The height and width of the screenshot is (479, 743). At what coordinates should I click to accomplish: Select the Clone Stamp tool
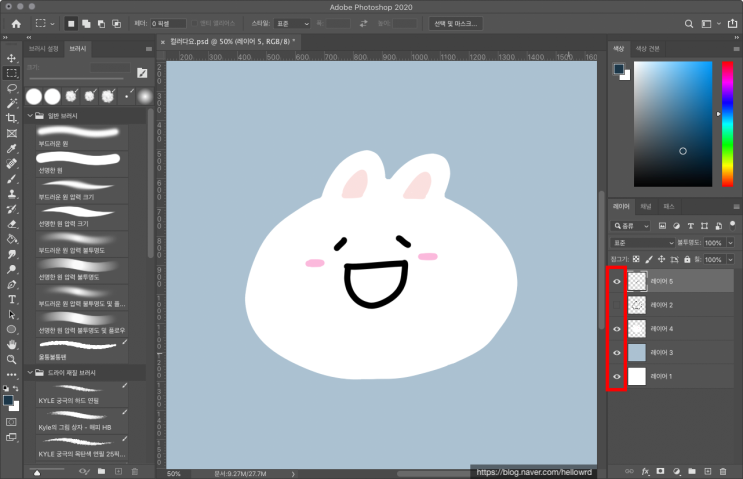pos(11,194)
